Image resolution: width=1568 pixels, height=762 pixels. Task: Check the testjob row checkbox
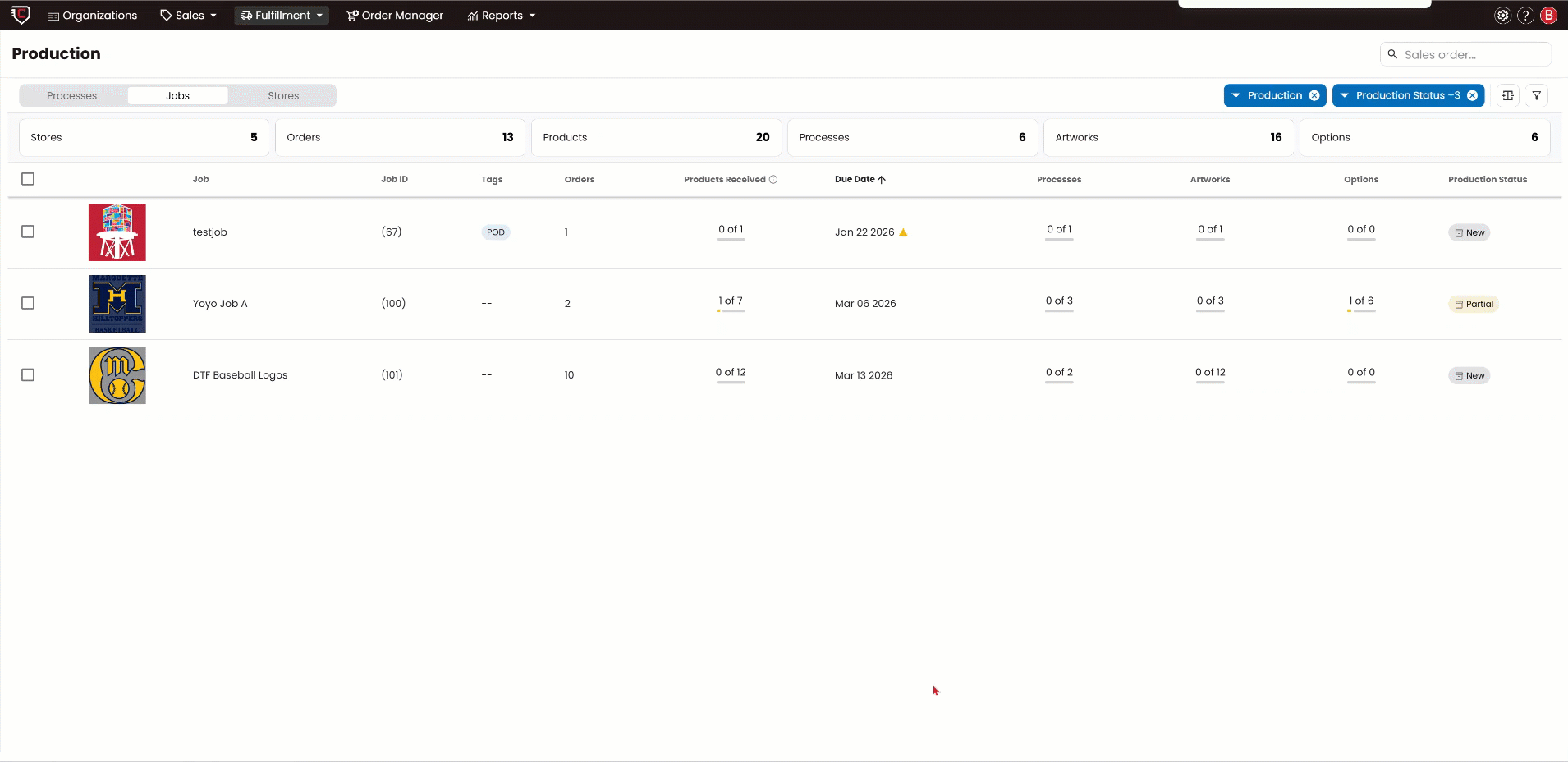click(28, 232)
